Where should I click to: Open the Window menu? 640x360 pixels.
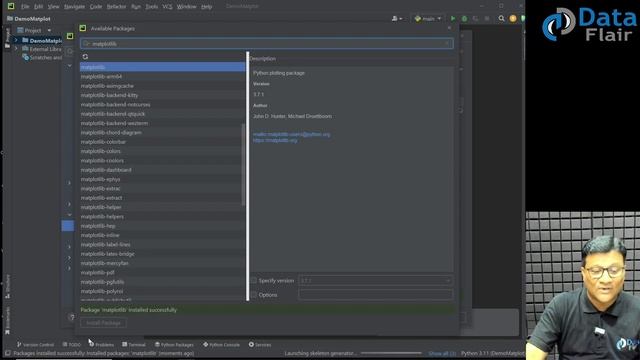[187, 7]
